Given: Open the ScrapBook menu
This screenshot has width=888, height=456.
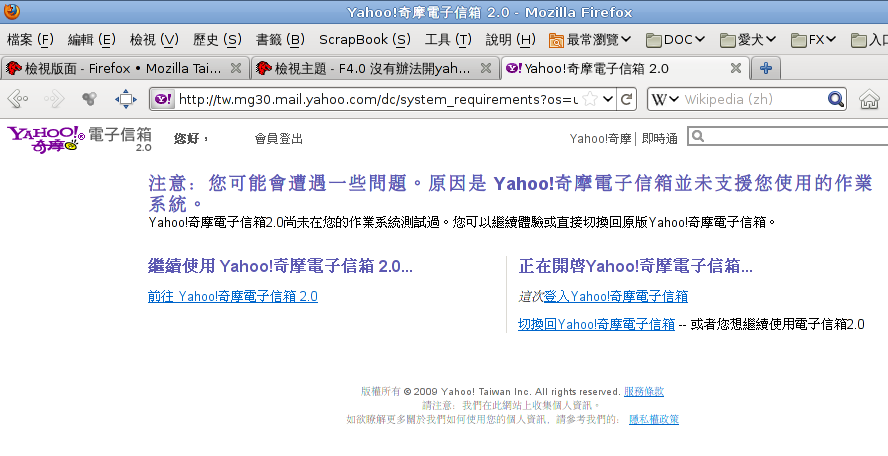Looking at the screenshot, I should coord(364,40).
